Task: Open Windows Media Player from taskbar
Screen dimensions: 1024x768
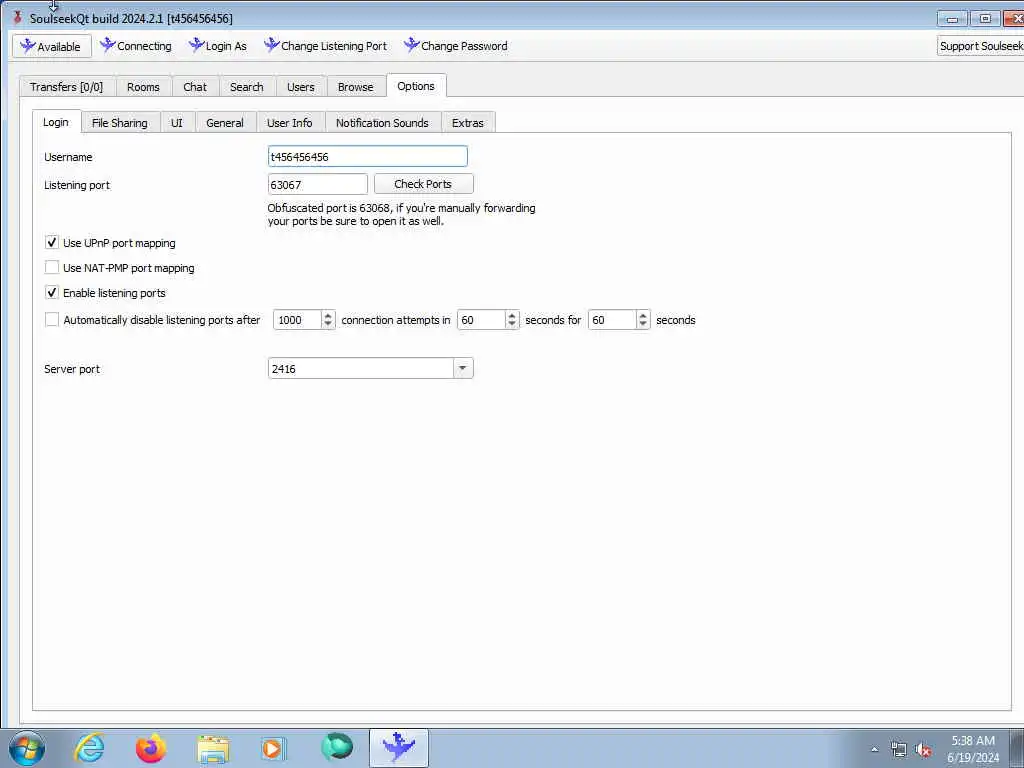Action: (x=273, y=748)
